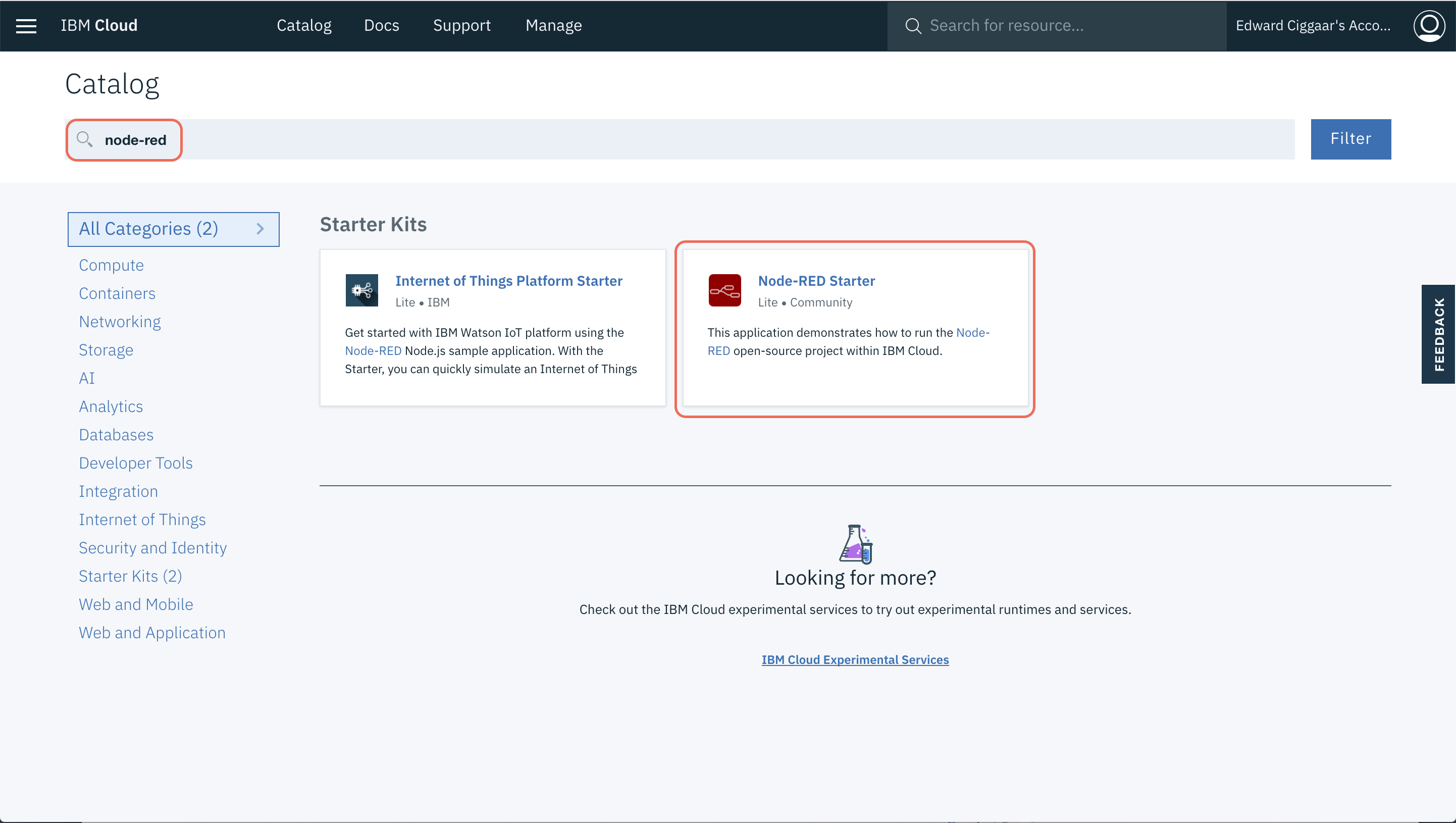Expand the All Categories chevron arrow

point(260,229)
